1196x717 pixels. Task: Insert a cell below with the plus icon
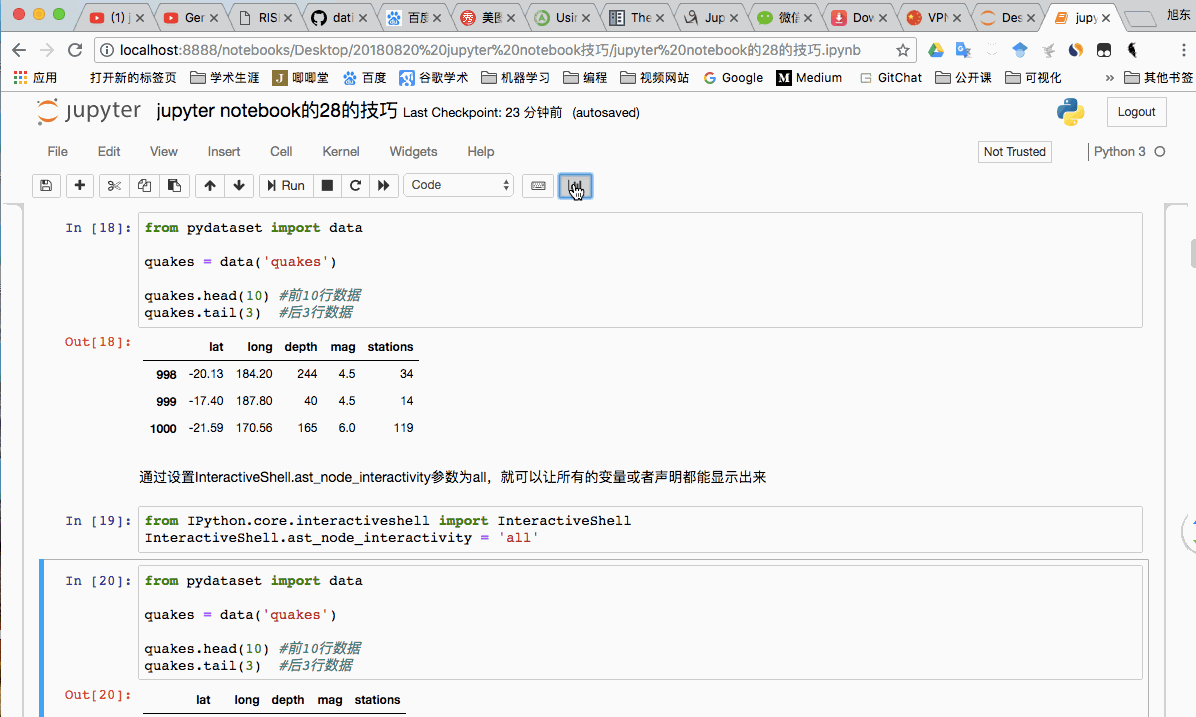(79, 185)
